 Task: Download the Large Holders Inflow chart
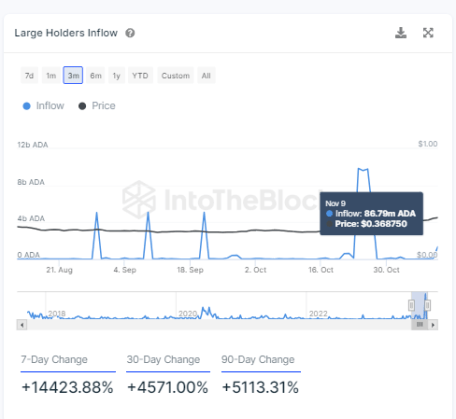(401, 33)
